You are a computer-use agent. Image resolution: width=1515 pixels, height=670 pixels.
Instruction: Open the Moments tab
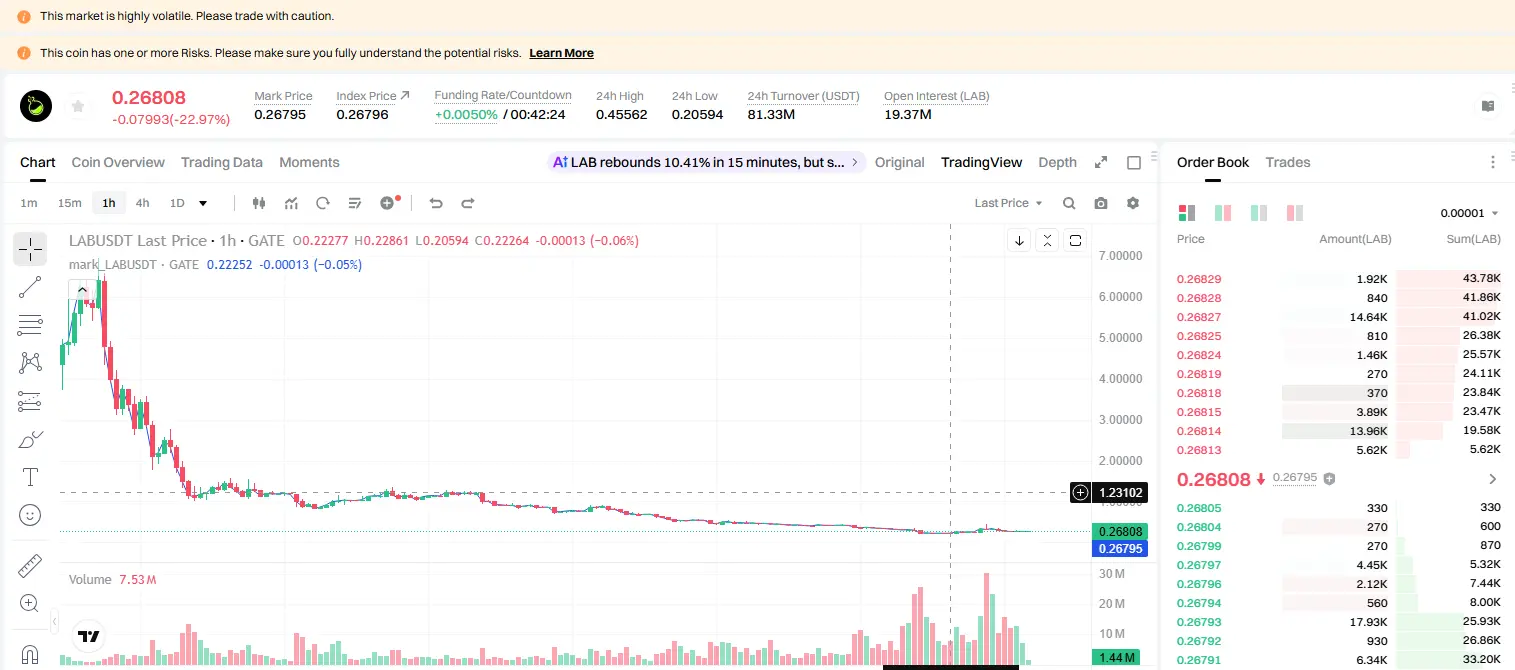[x=309, y=162]
